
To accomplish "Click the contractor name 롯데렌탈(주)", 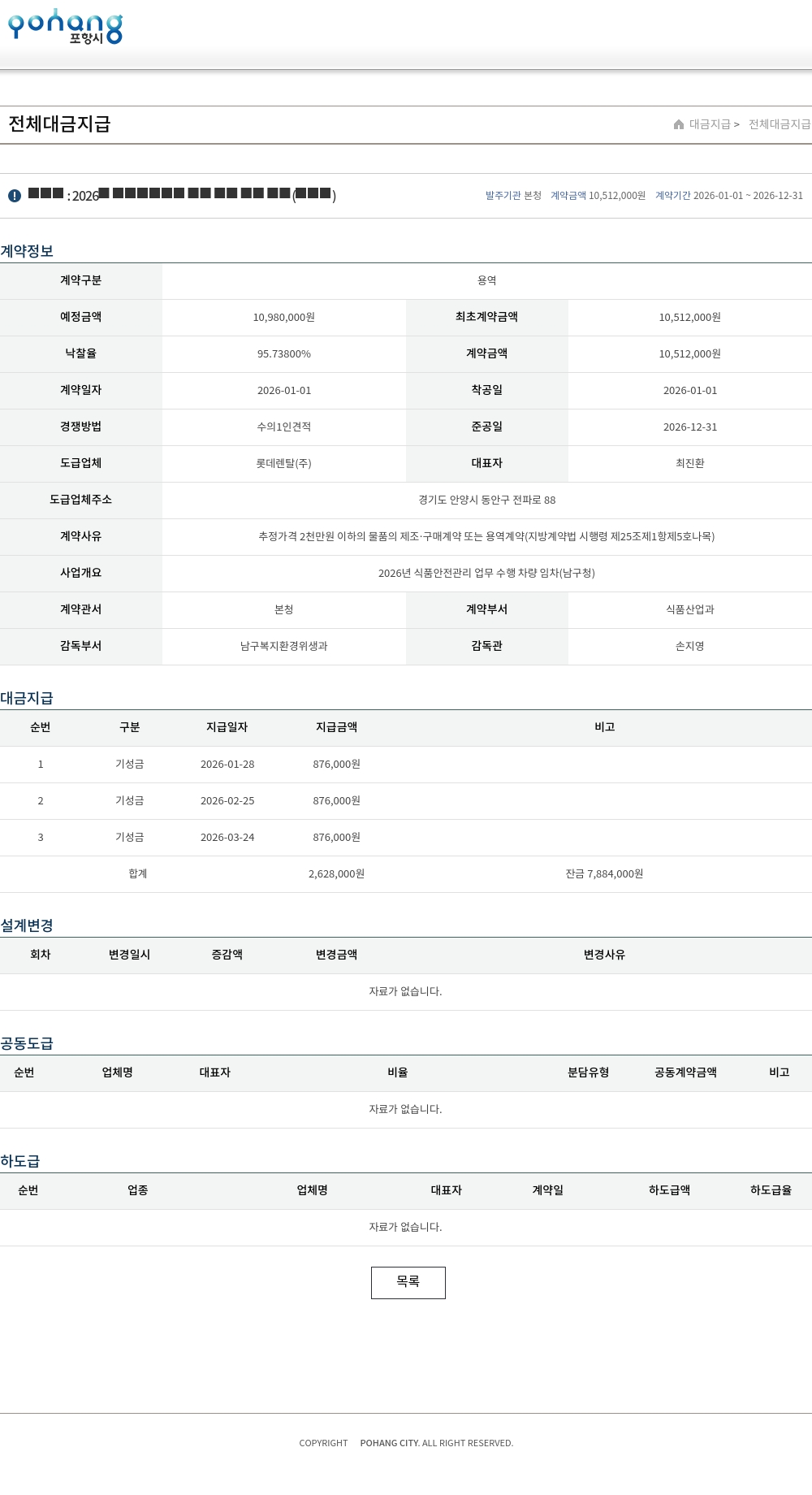I will 283,463.
